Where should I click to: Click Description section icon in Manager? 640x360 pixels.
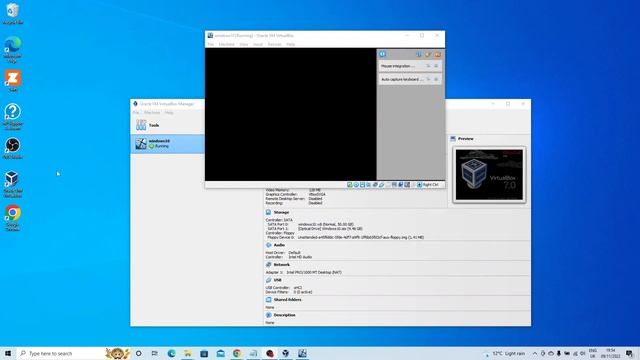point(269,315)
